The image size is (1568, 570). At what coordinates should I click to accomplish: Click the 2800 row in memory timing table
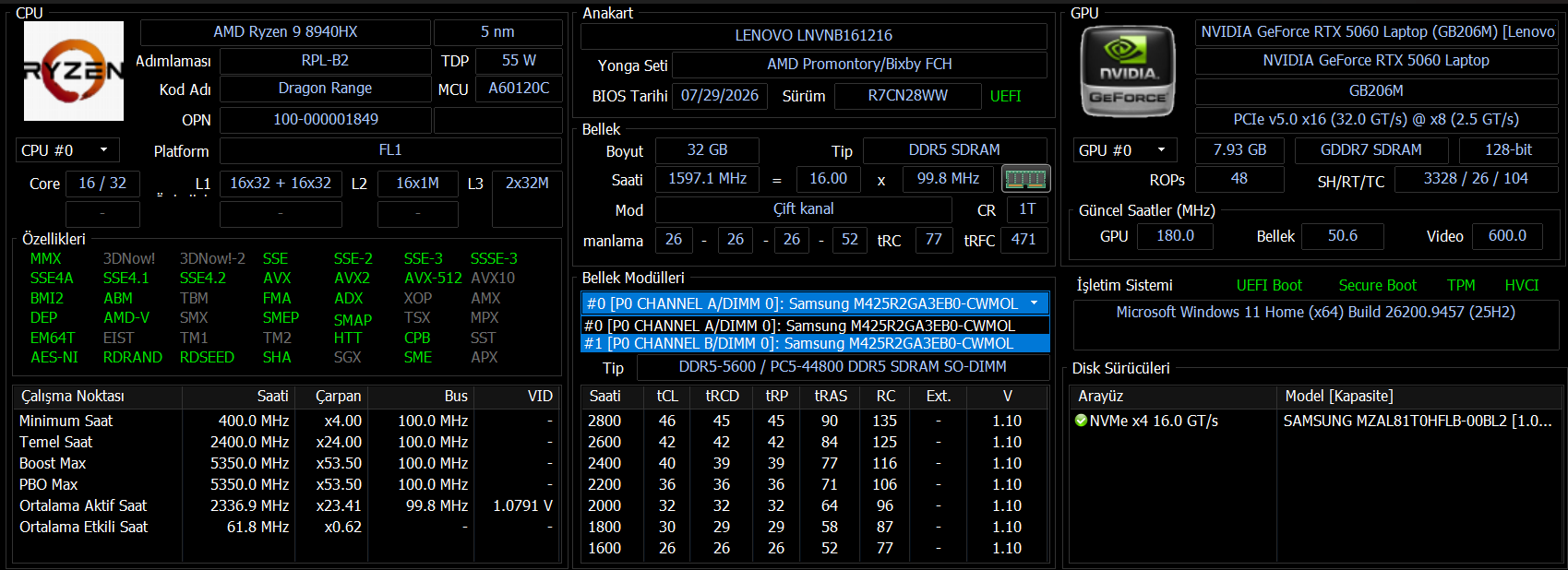[x=815, y=421]
